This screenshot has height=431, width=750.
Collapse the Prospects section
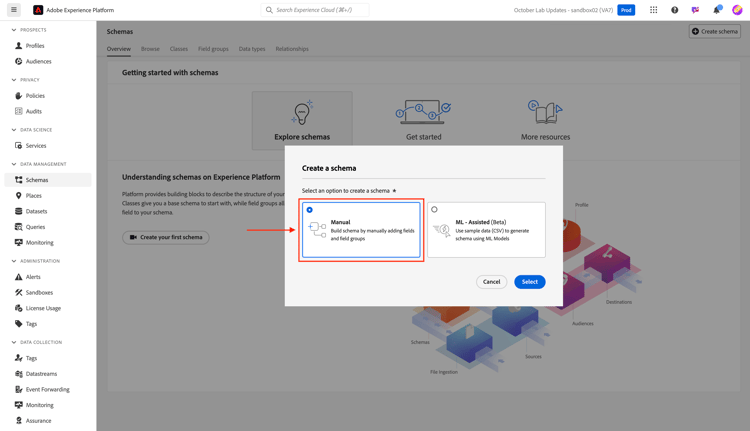click(x=14, y=30)
